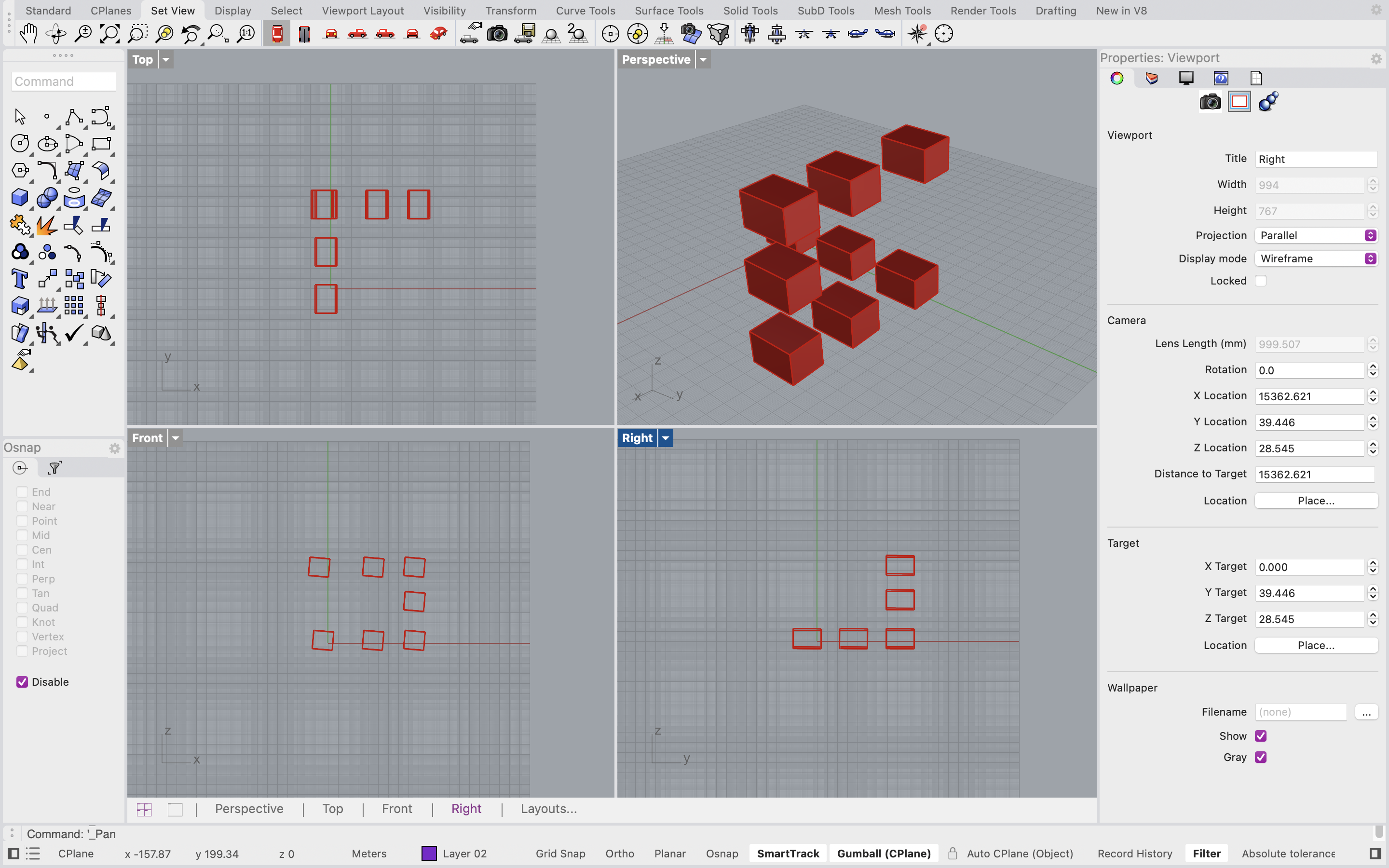
Task: Activate the Pan tool in the top toolbar
Action: tap(27, 33)
